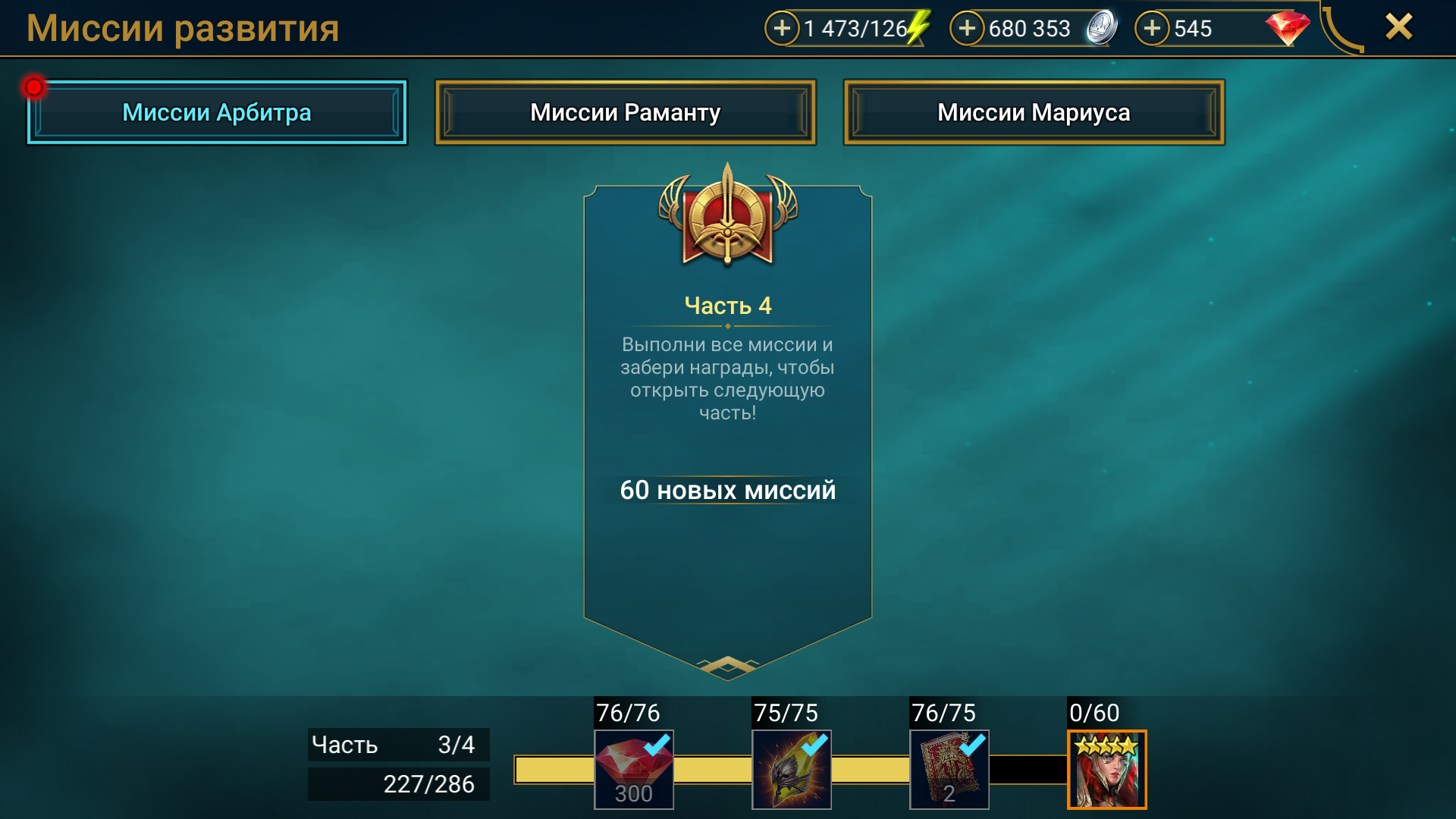Open the helmet artifact reward icon

pyautogui.click(x=792, y=769)
